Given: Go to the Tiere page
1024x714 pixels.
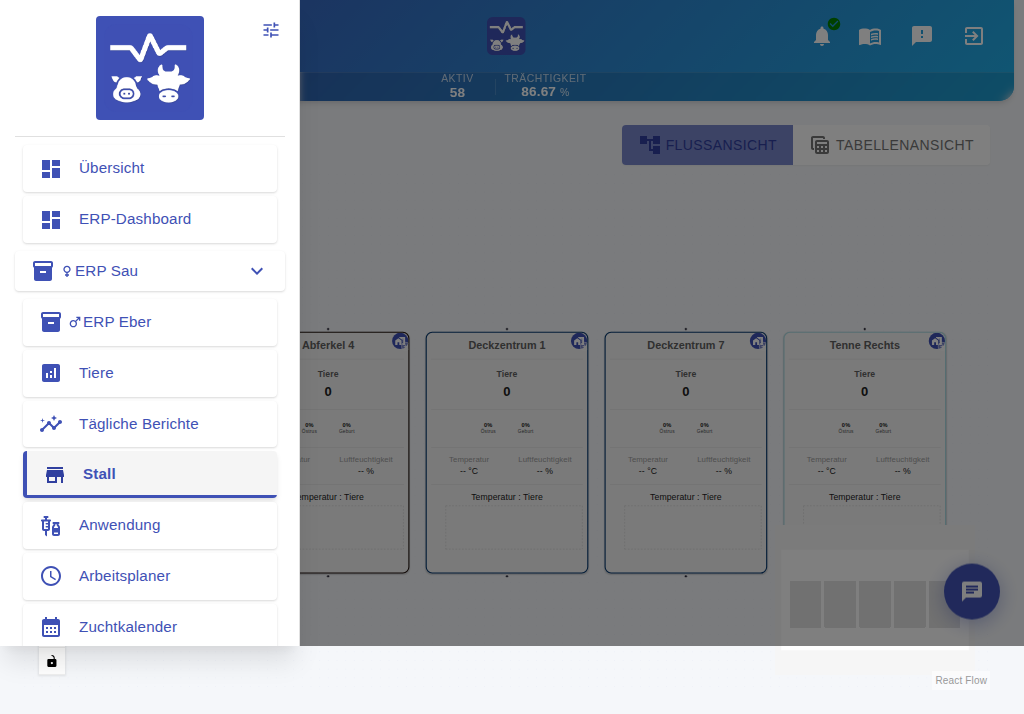Looking at the screenshot, I should 150,373.
